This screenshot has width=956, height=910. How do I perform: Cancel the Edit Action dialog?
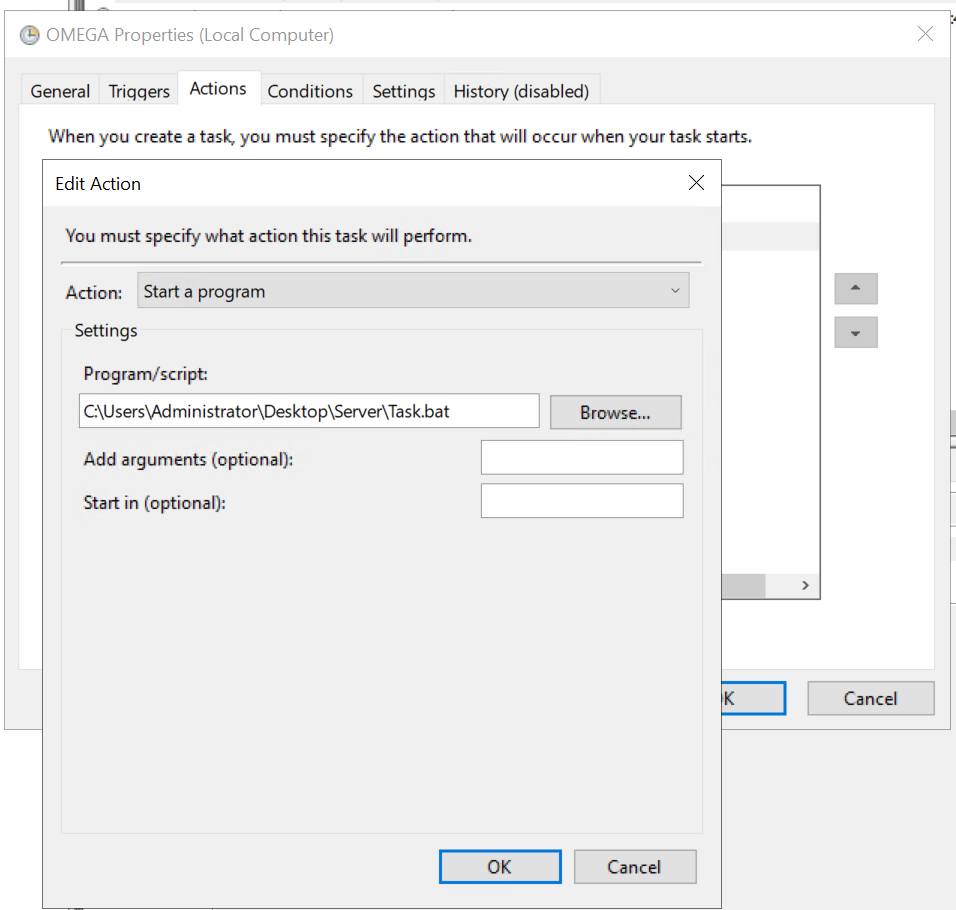point(634,867)
